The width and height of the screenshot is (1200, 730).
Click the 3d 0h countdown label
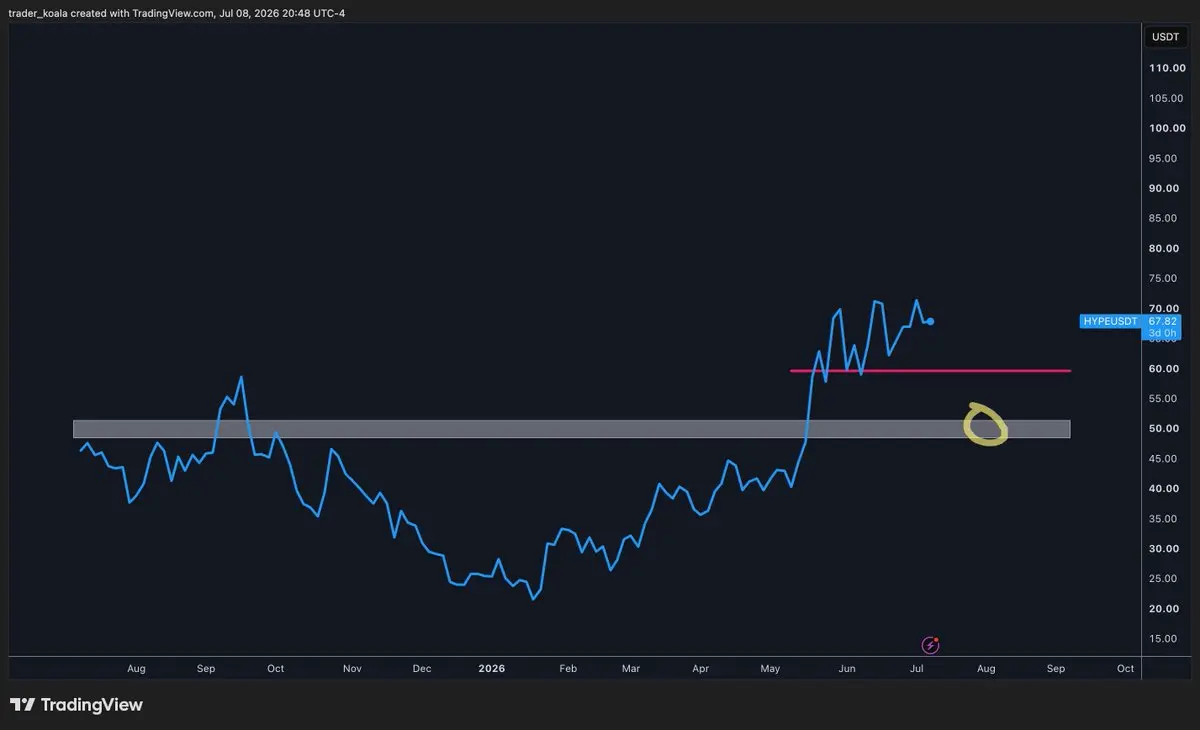[x=1164, y=332]
